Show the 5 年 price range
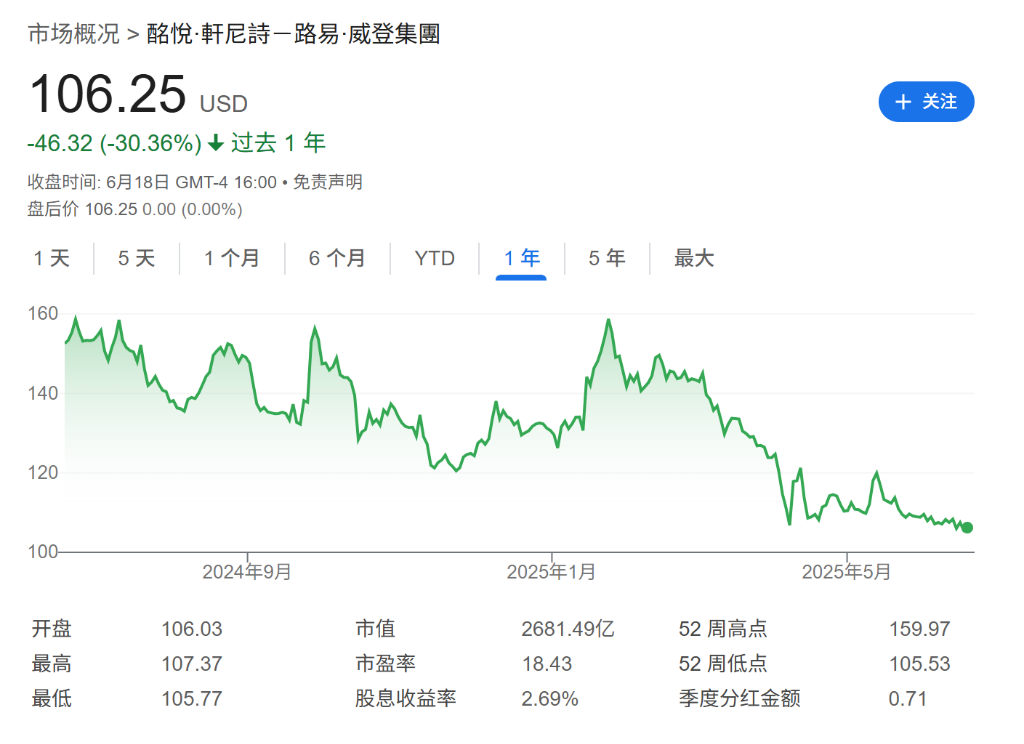The width and height of the screenshot is (1024, 744). tap(607, 258)
